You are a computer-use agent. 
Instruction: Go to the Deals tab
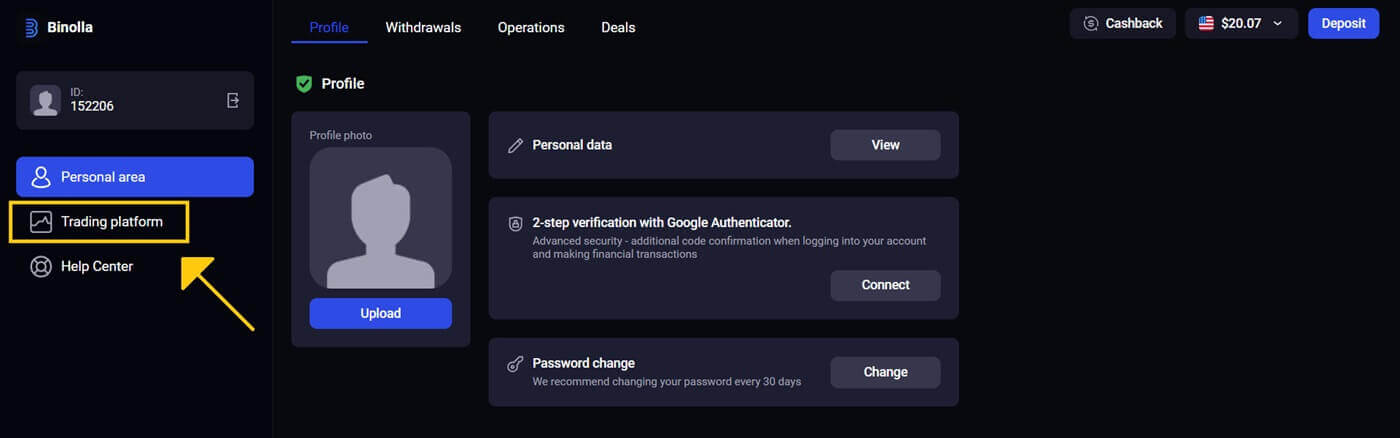pos(618,28)
